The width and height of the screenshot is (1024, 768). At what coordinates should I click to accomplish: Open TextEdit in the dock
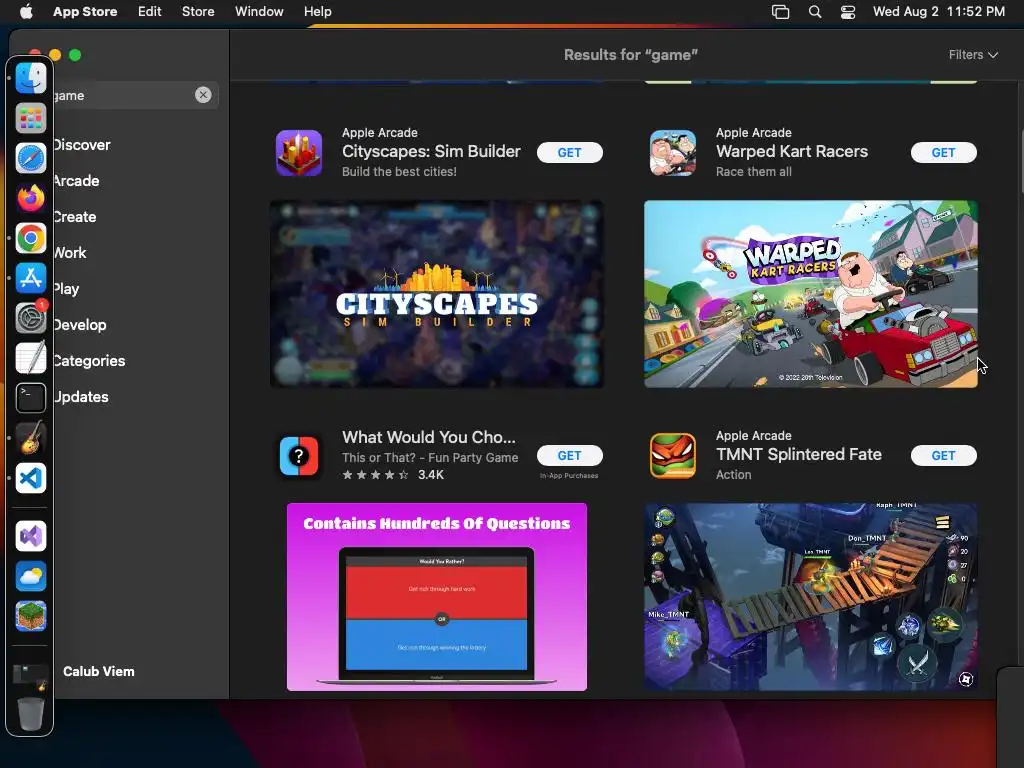31,358
